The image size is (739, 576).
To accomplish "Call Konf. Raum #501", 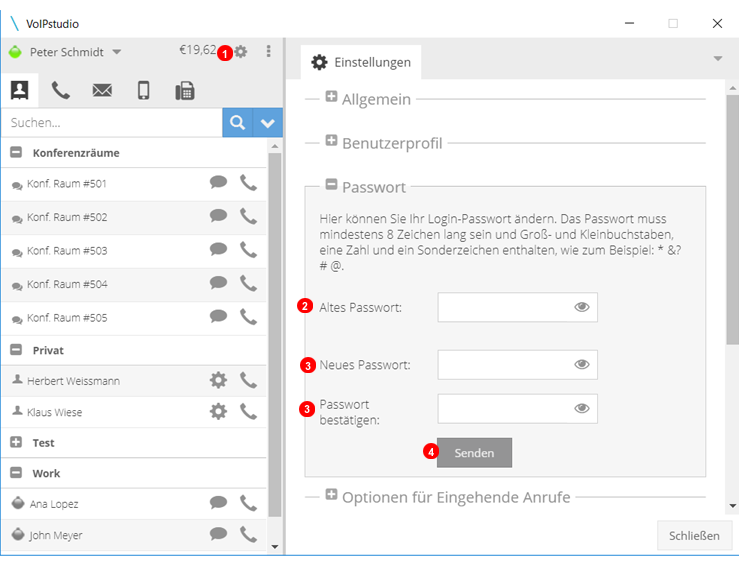I will (248, 183).
